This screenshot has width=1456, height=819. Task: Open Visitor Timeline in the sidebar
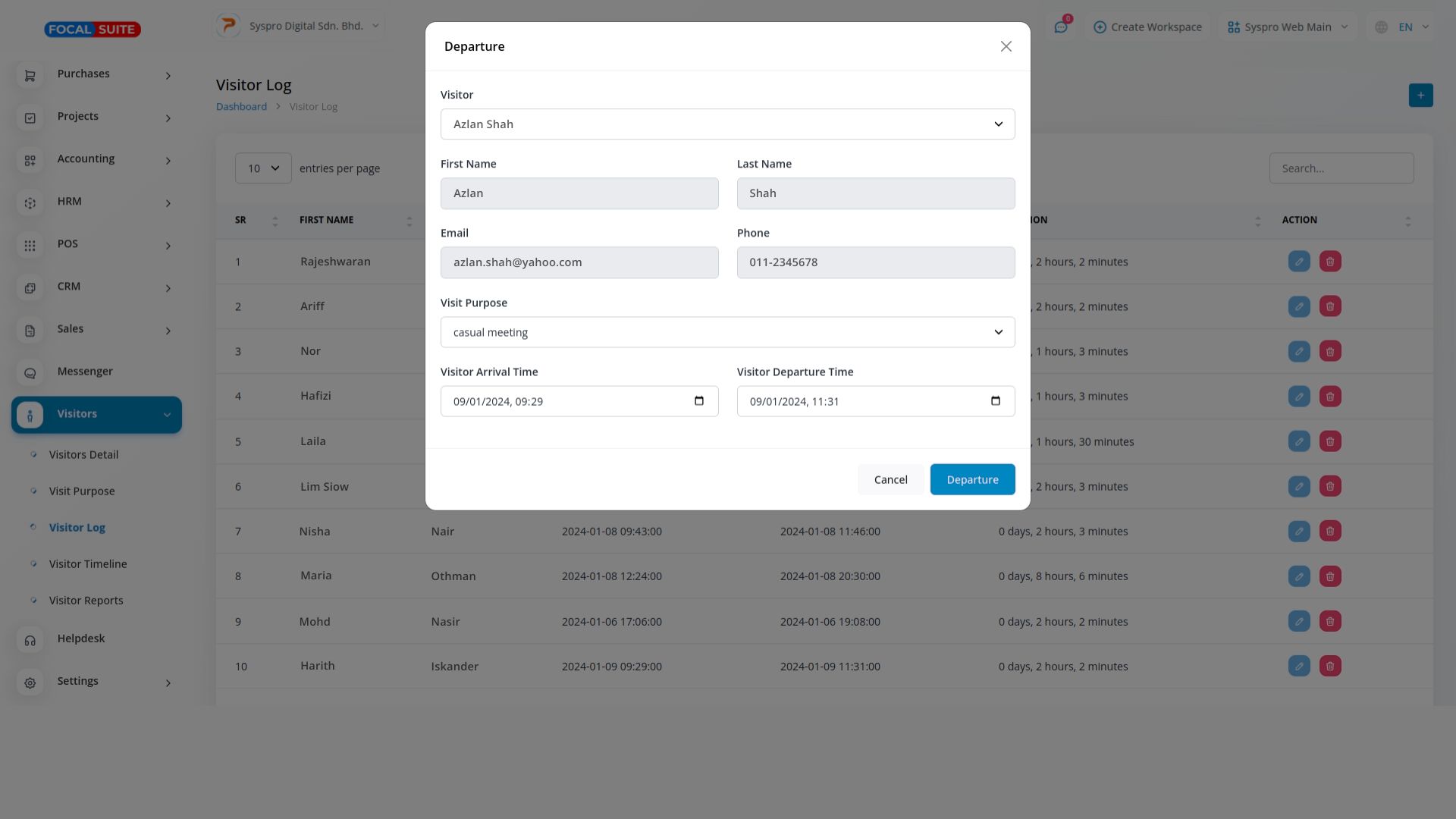click(x=88, y=564)
